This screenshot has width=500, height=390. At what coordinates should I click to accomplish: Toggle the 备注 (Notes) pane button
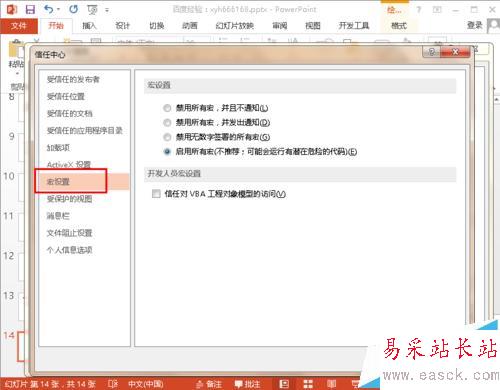pyautogui.click(x=208, y=384)
